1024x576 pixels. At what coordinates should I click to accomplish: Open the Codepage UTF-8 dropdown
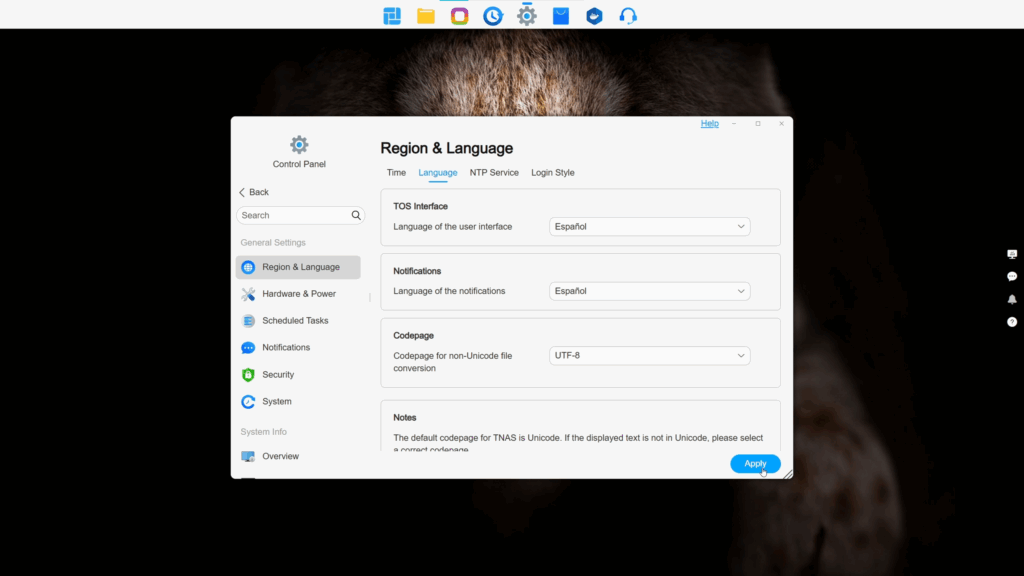[649, 356]
